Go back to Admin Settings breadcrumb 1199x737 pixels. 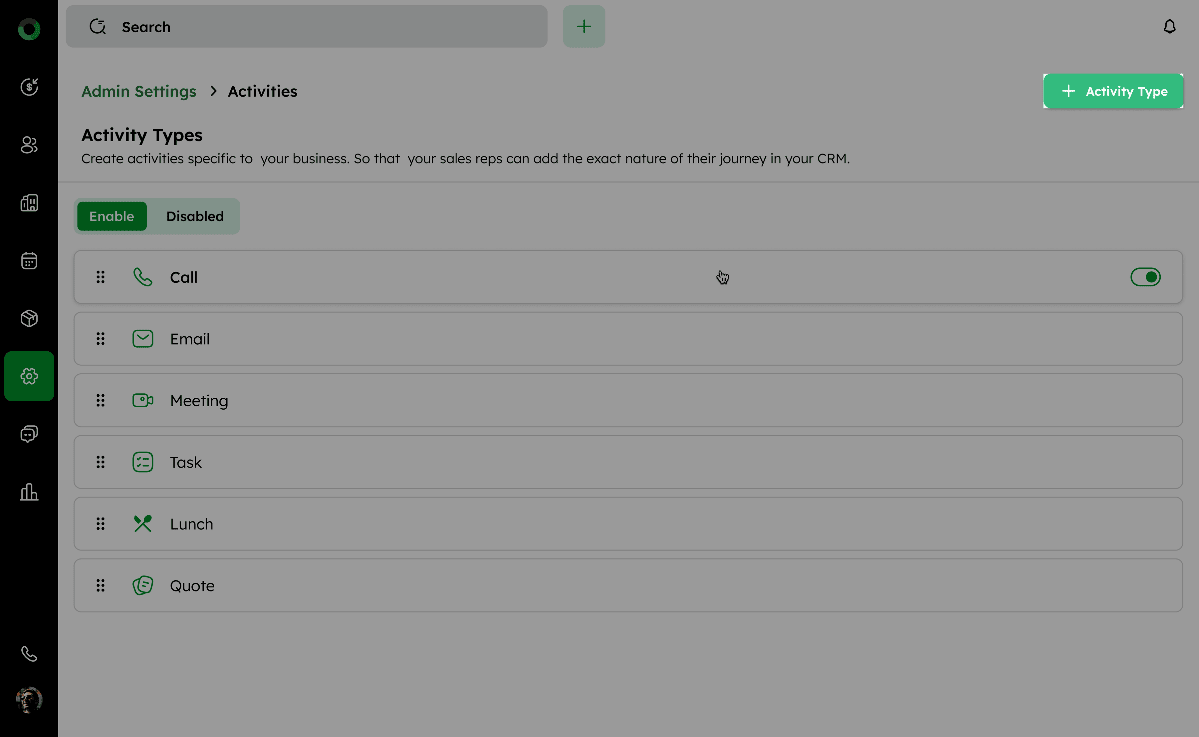[x=139, y=91]
